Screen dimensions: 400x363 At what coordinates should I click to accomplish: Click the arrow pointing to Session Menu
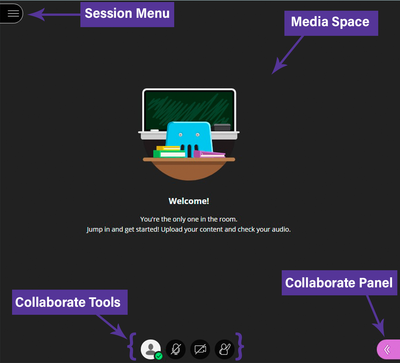54,14
